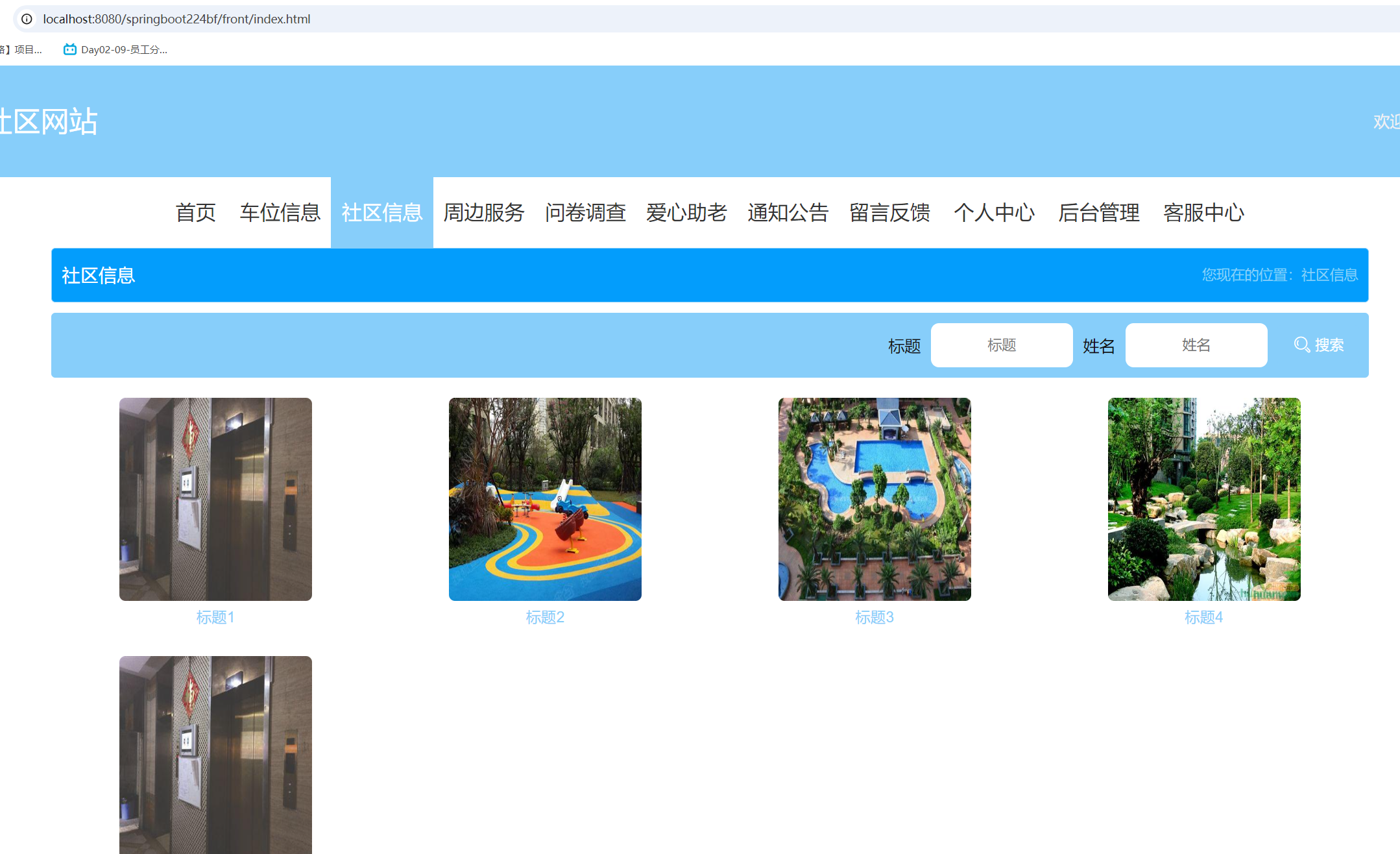
Task: Focus the 标题 search input field
Action: tap(1001, 345)
